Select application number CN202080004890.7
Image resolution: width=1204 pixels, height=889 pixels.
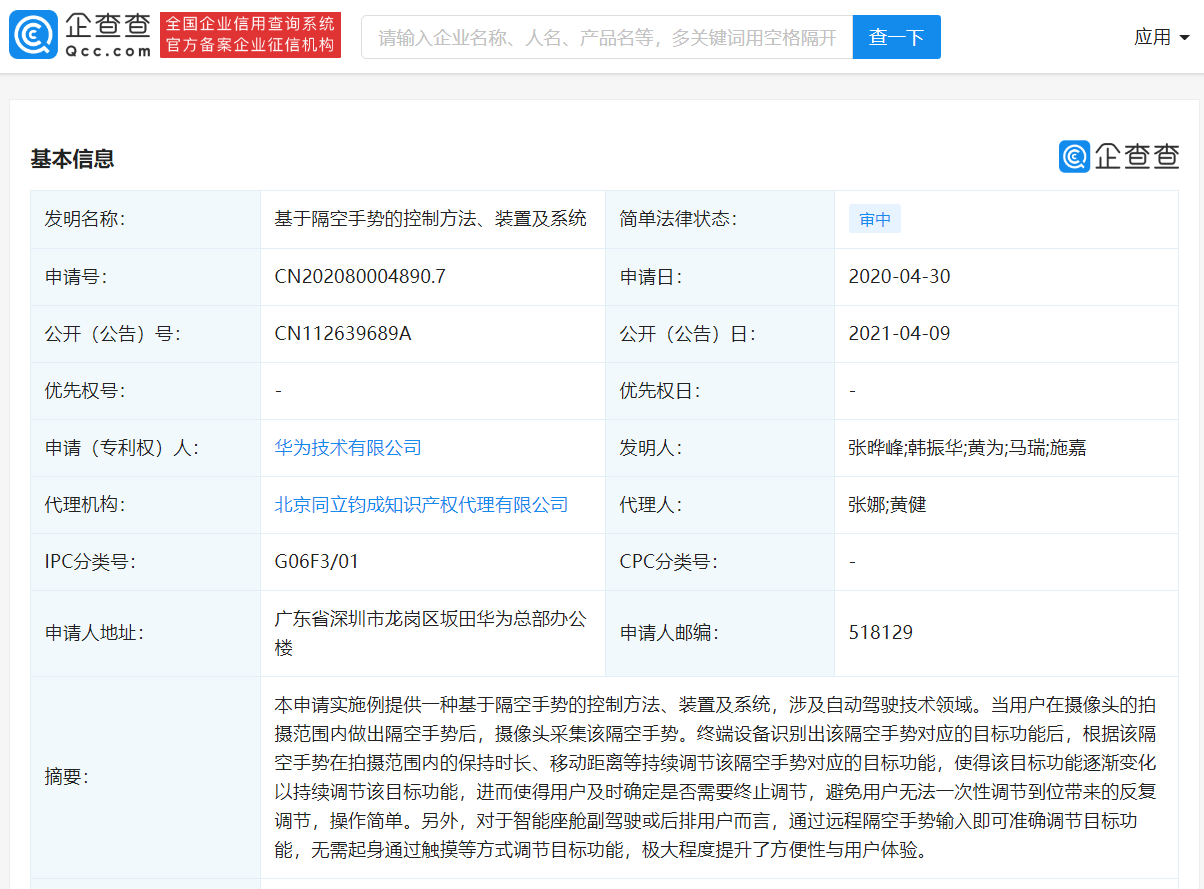pyautogui.click(x=360, y=277)
